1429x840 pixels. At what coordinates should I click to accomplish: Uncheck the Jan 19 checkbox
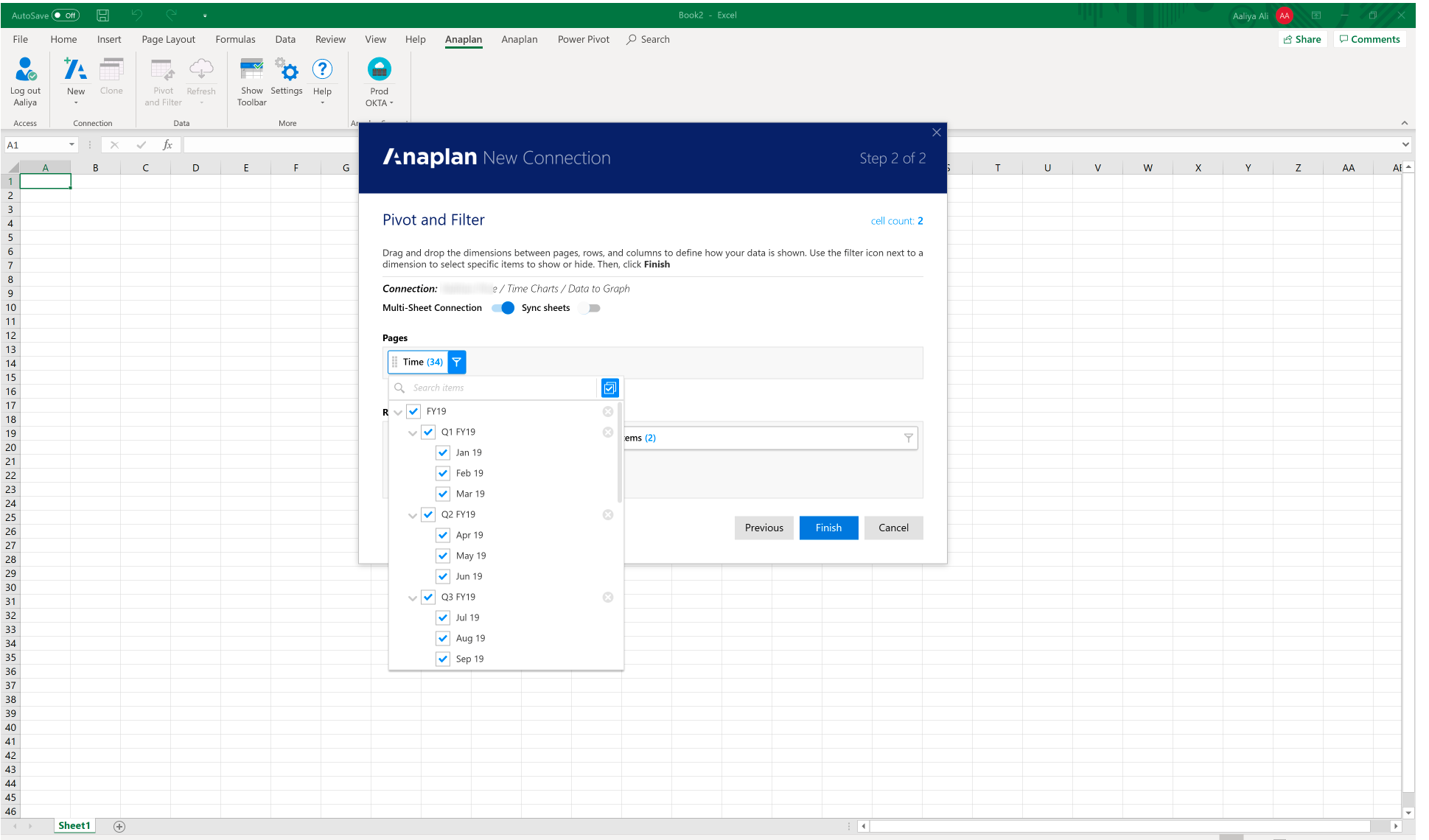[443, 452]
